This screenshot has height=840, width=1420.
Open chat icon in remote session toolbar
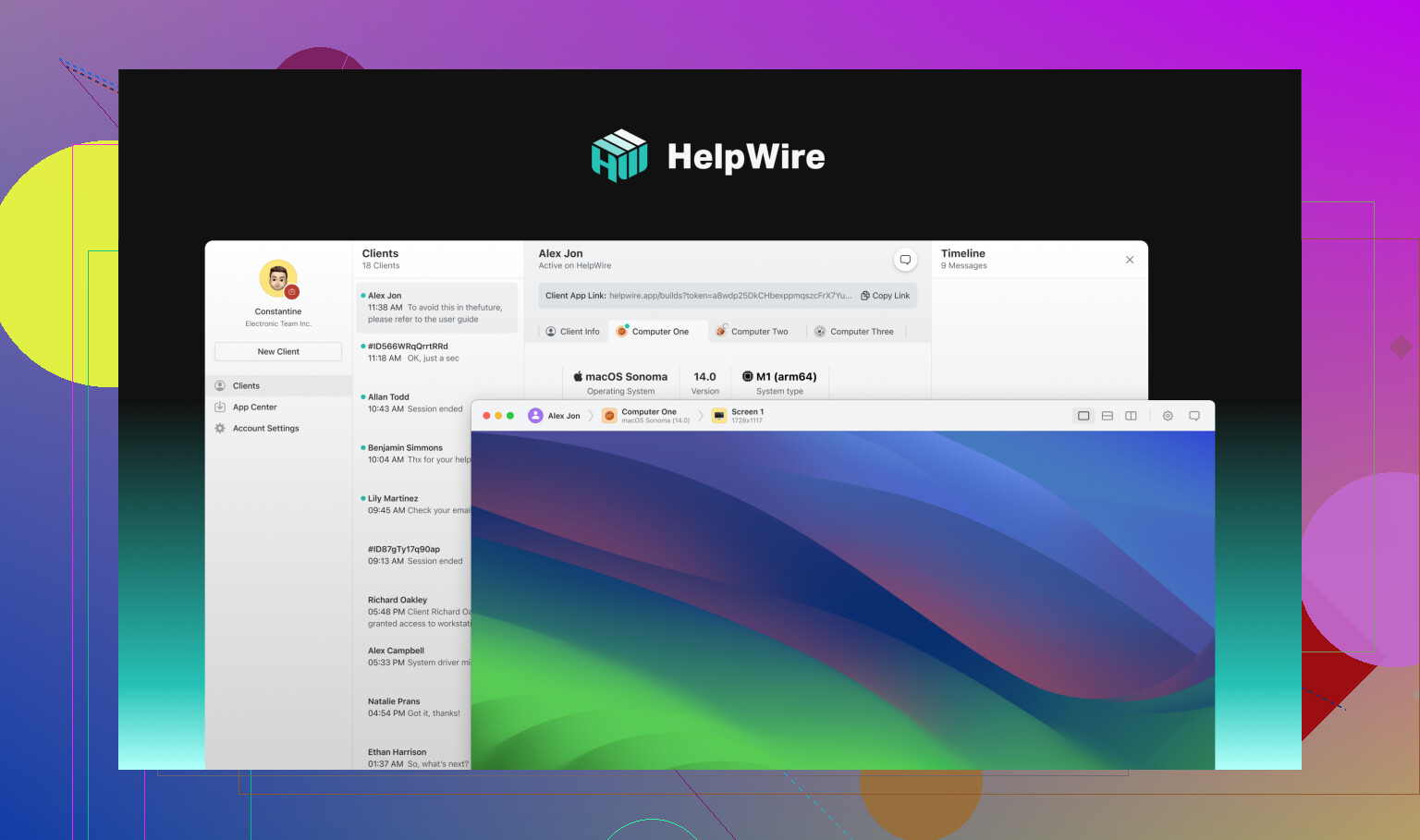coord(1194,416)
